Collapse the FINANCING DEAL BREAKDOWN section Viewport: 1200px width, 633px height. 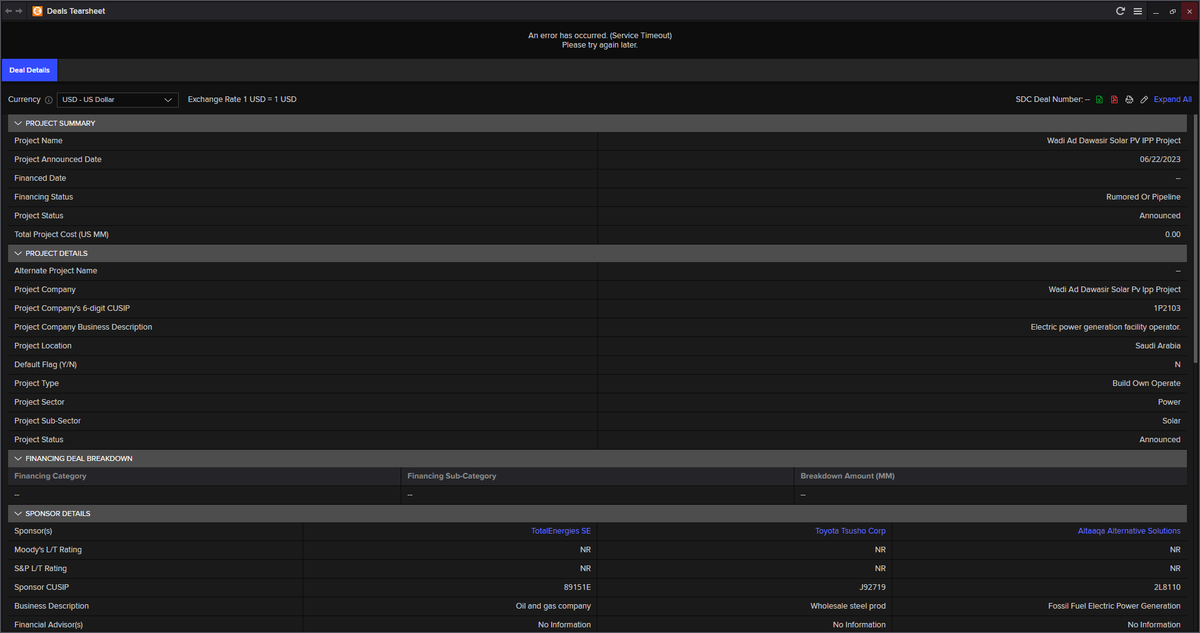coord(18,458)
